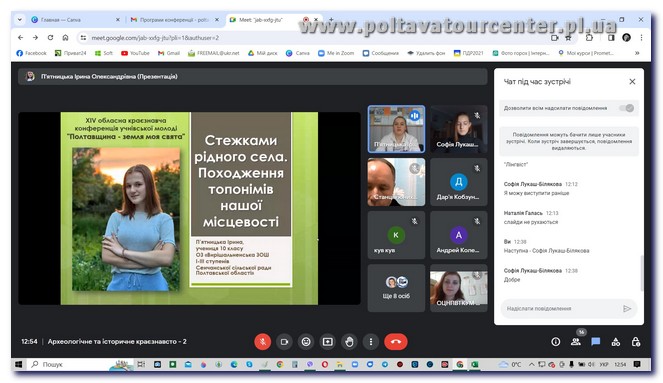The width and height of the screenshot is (663, 383).
Task: Expand the more options three-dot menu
Action: 371,342
